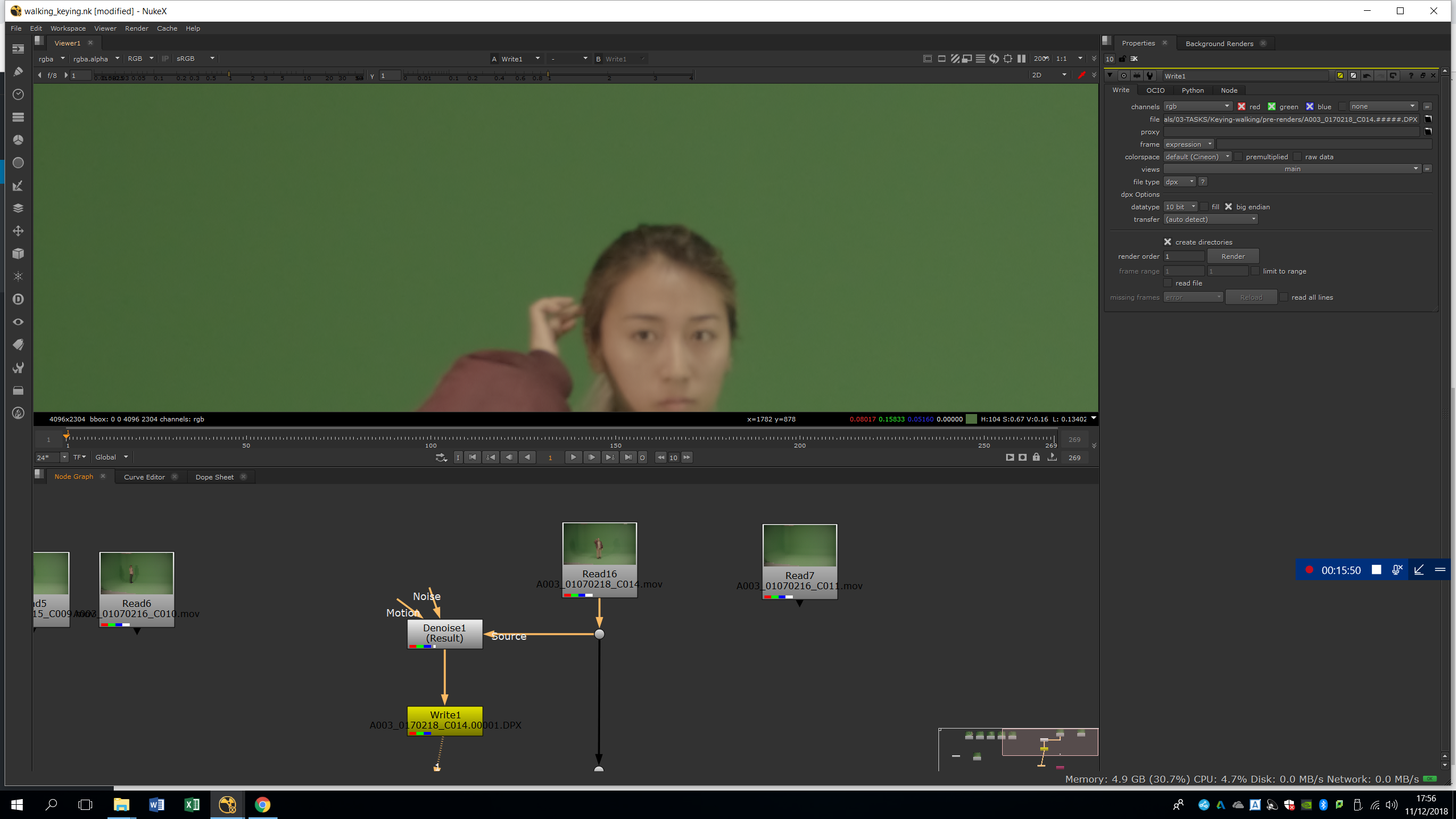Open the Render menu

click(136, 28)
